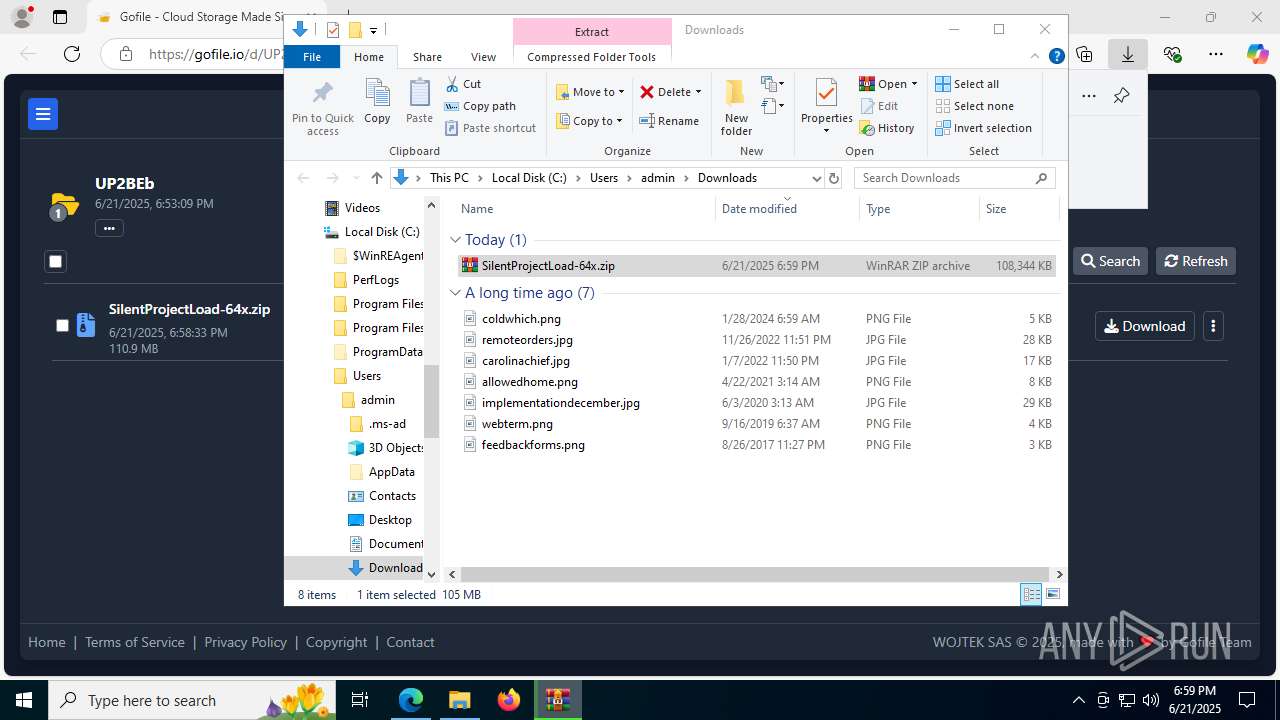The image size is (1280, 720).
Task: Click Select all in the ribbon
Action: pyautogui.click(x=967, y=84)
